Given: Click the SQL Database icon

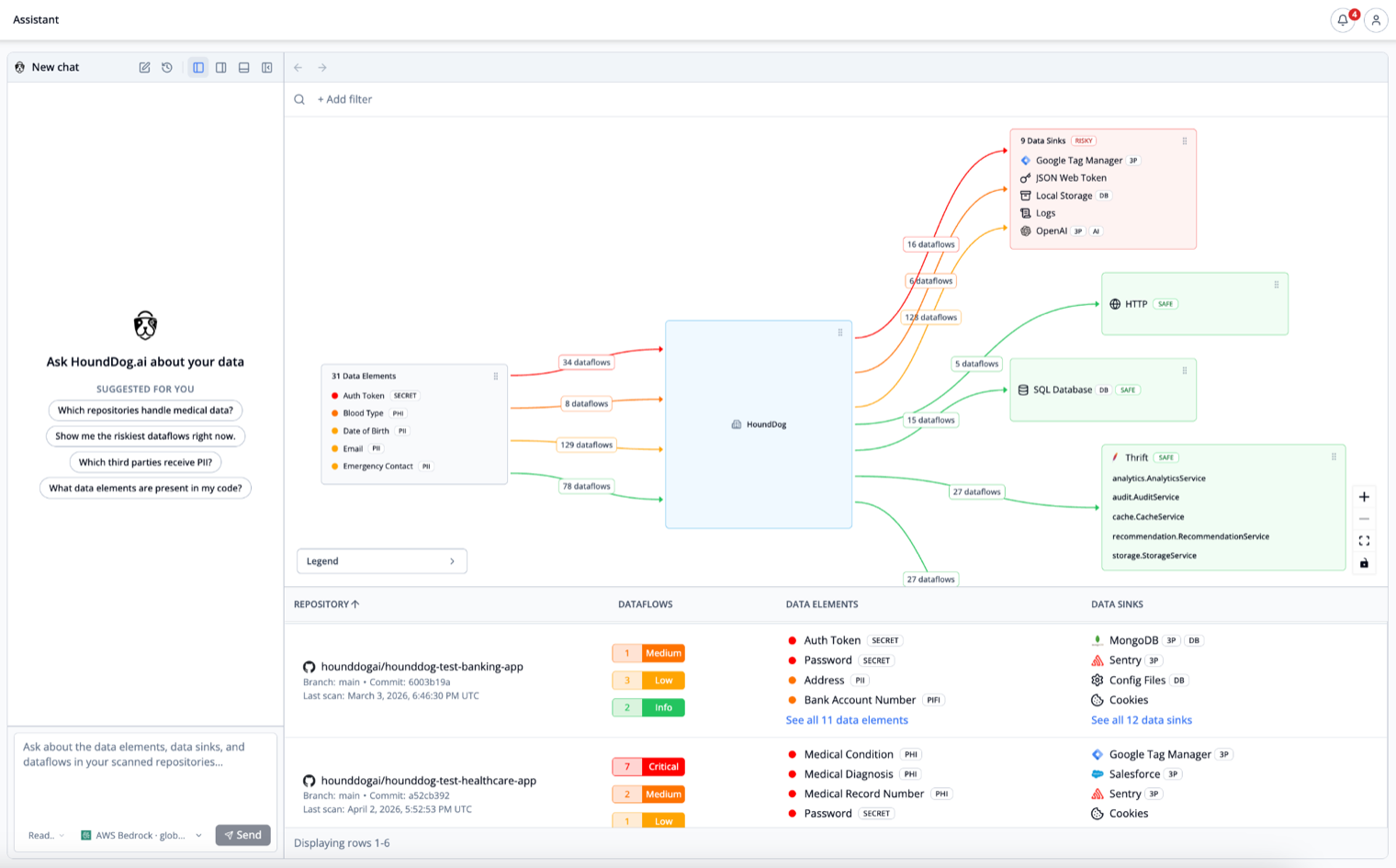Looking at the screenshot, I should click(x=1023, y=390).
